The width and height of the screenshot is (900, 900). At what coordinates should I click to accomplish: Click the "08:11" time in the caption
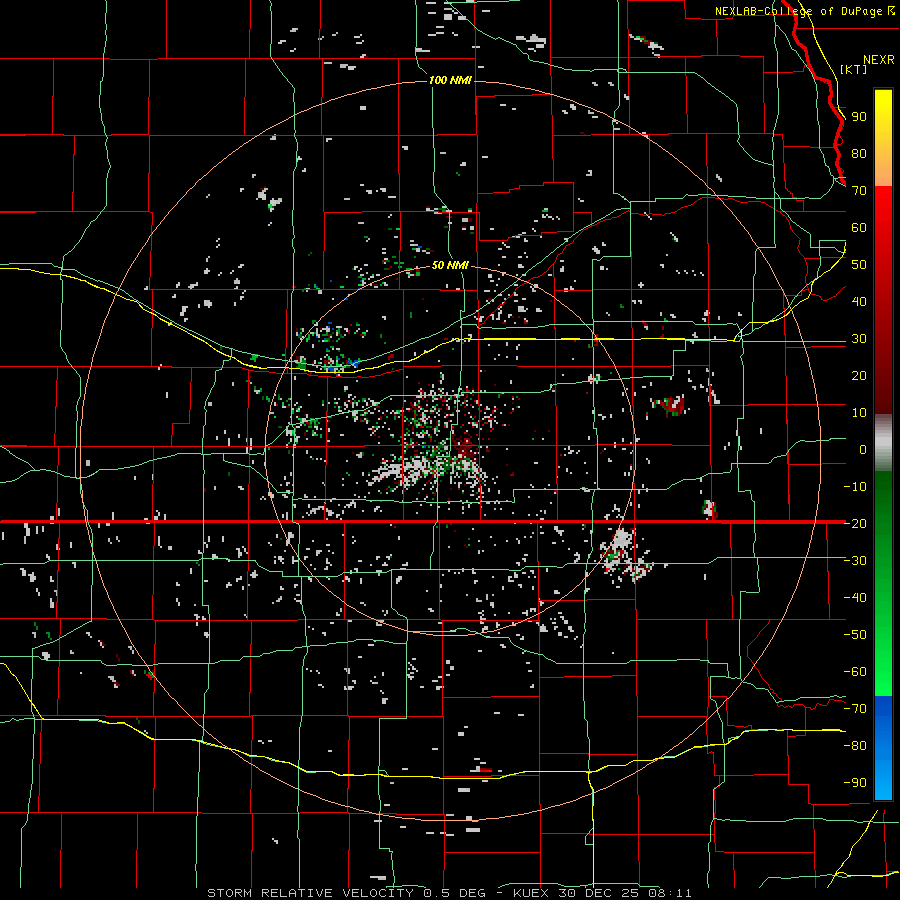670,893
